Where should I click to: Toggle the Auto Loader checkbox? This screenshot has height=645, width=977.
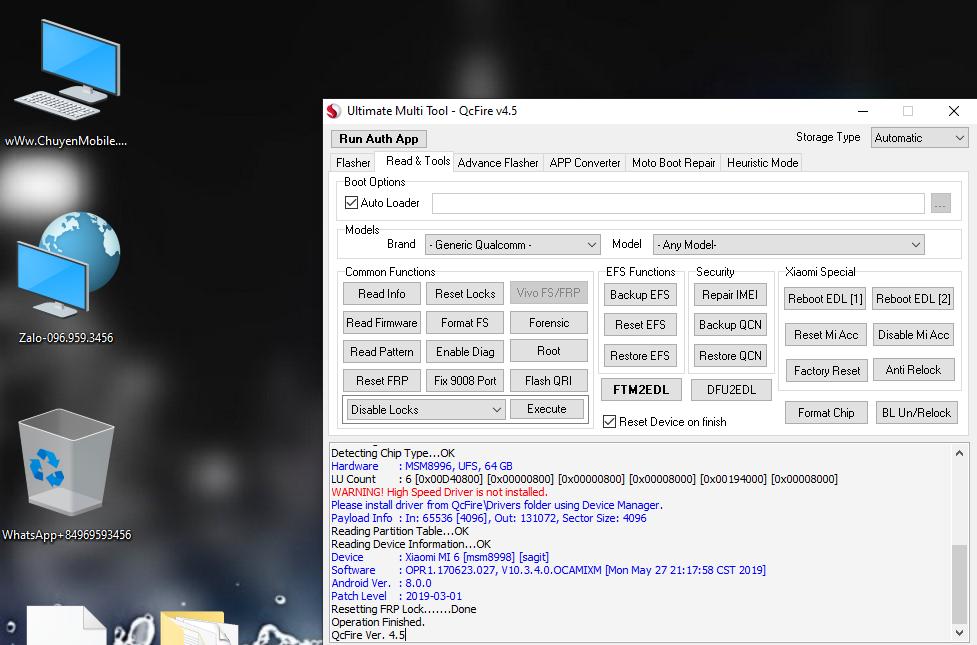point(351,203)
